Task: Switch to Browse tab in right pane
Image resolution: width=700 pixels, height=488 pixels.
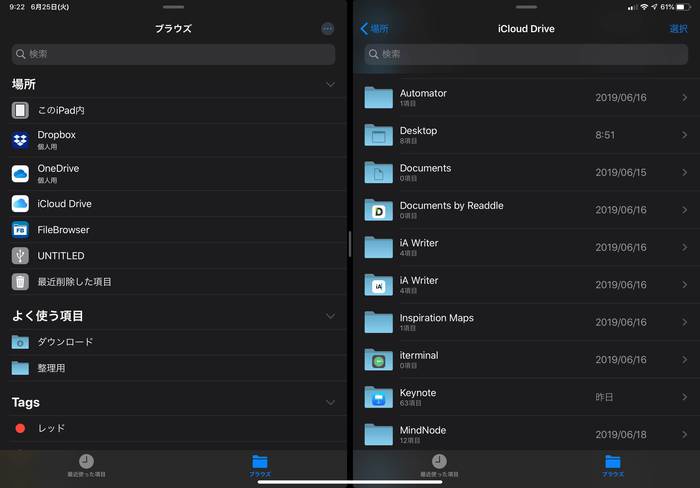Action: click(x=612, y=466)
